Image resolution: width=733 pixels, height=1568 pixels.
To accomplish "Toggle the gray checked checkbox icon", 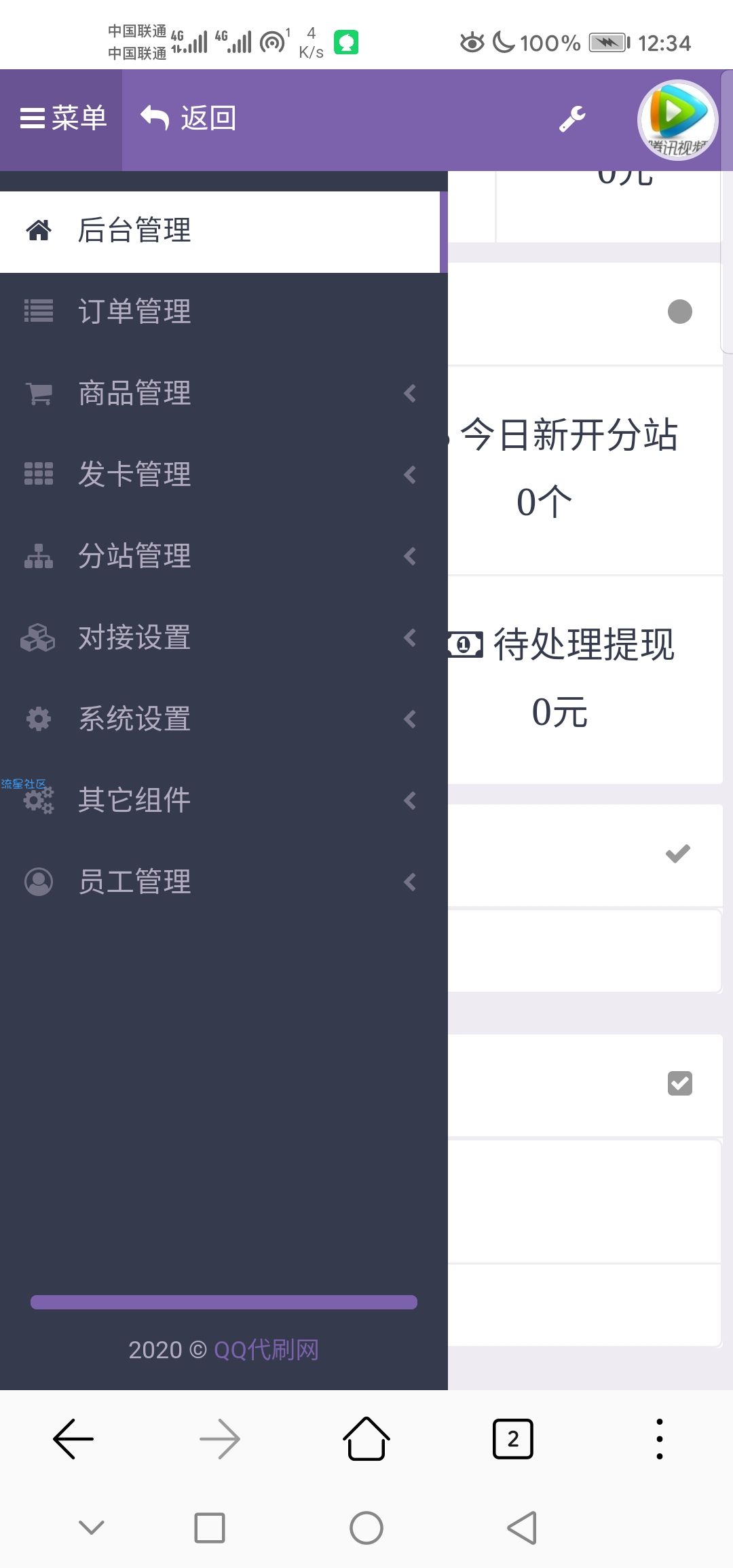I will pos(680,1083).
